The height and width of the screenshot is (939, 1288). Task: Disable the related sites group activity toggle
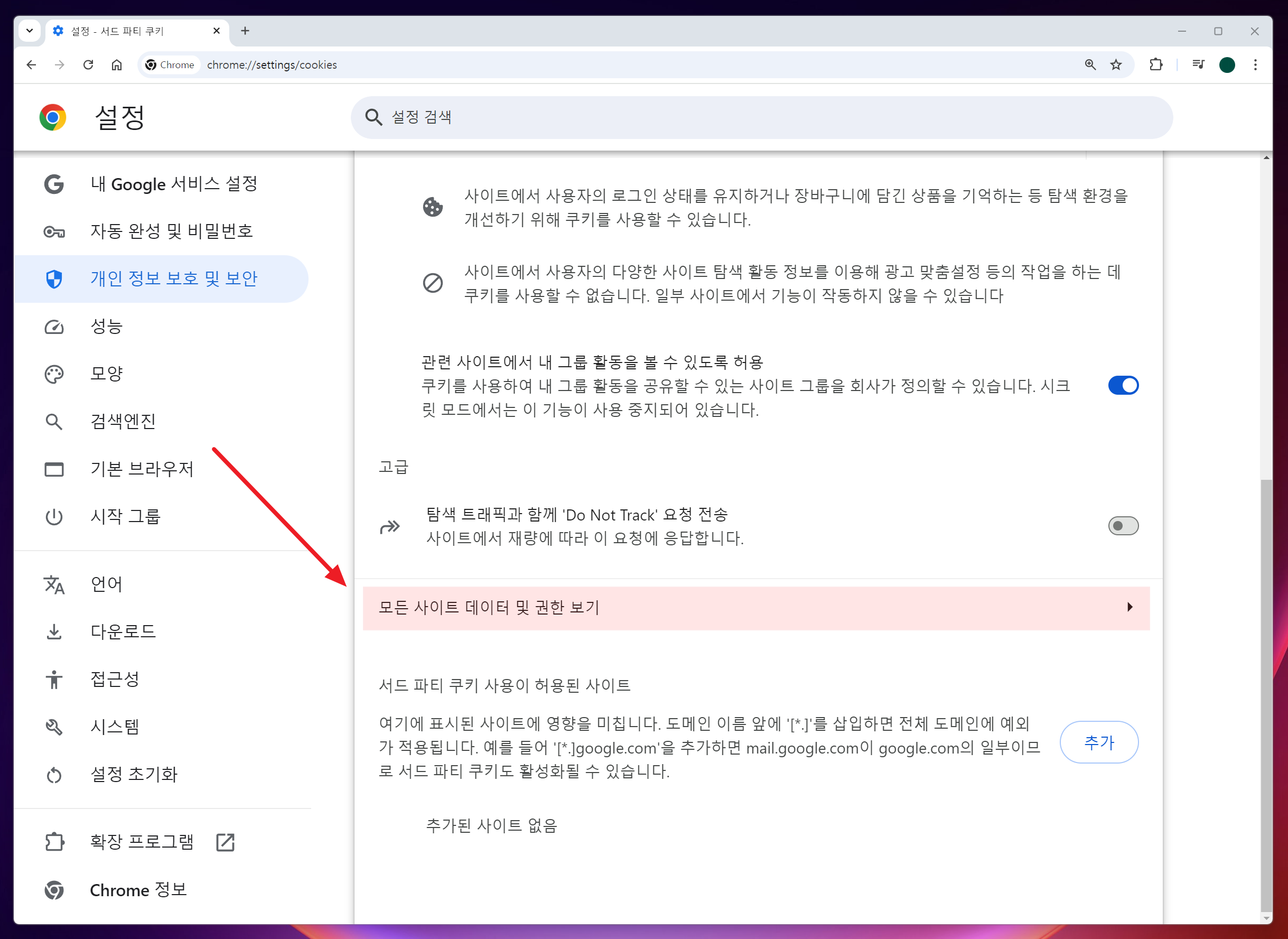(x=1123, y=385)
